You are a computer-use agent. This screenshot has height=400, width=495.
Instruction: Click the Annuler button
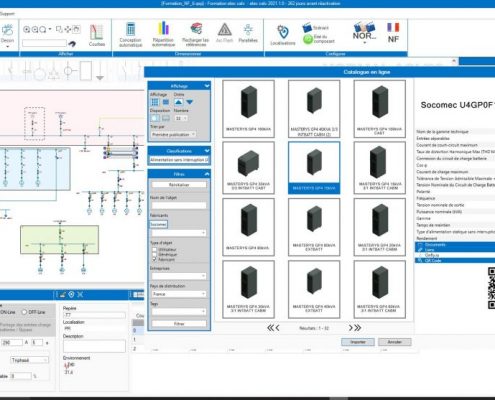click(x=394, y=342)
